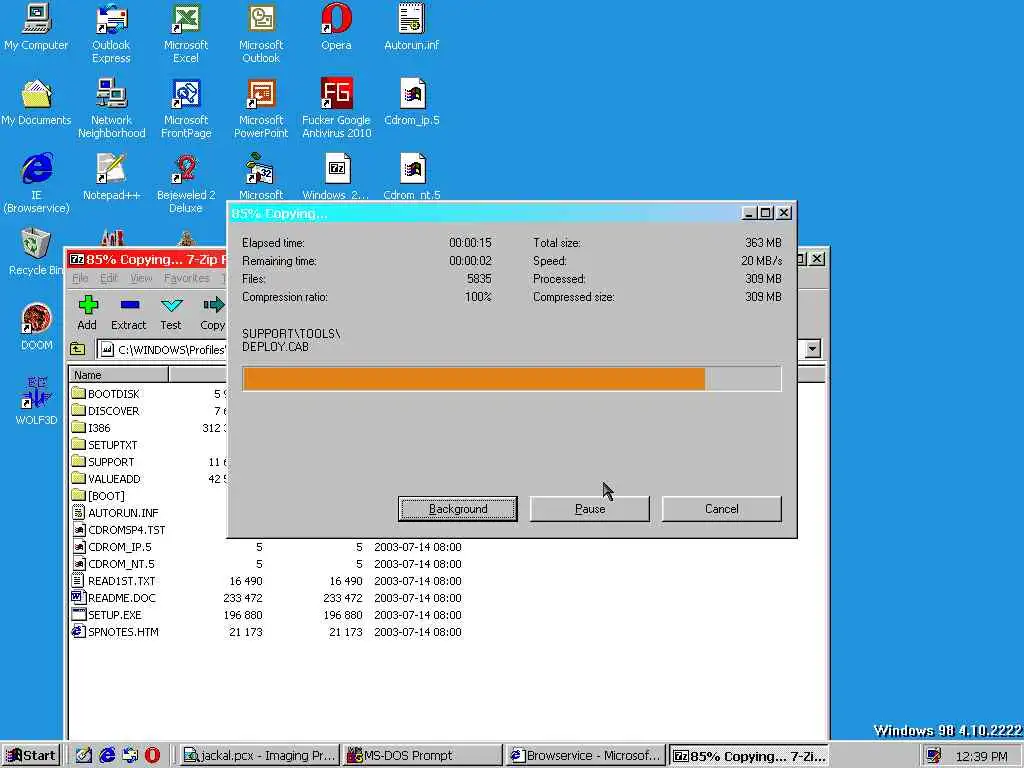
Task: Launch Microsoft PowerPoint shortcut
Action: (261, 108)
